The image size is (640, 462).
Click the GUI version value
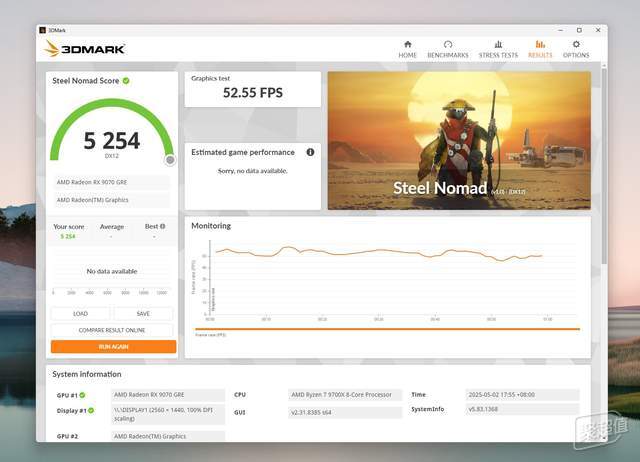345,413
